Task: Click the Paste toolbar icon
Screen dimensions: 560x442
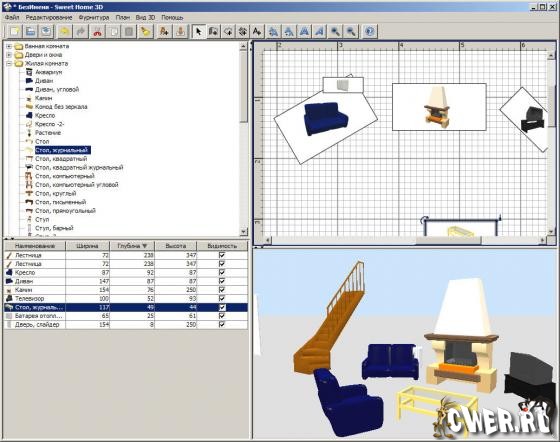Action: click(129, 32)
